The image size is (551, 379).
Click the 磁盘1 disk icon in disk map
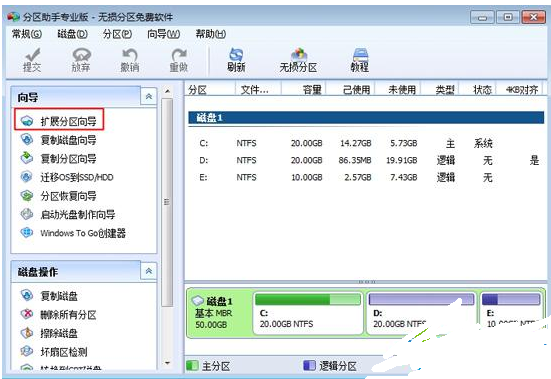[x=198, y=301]
